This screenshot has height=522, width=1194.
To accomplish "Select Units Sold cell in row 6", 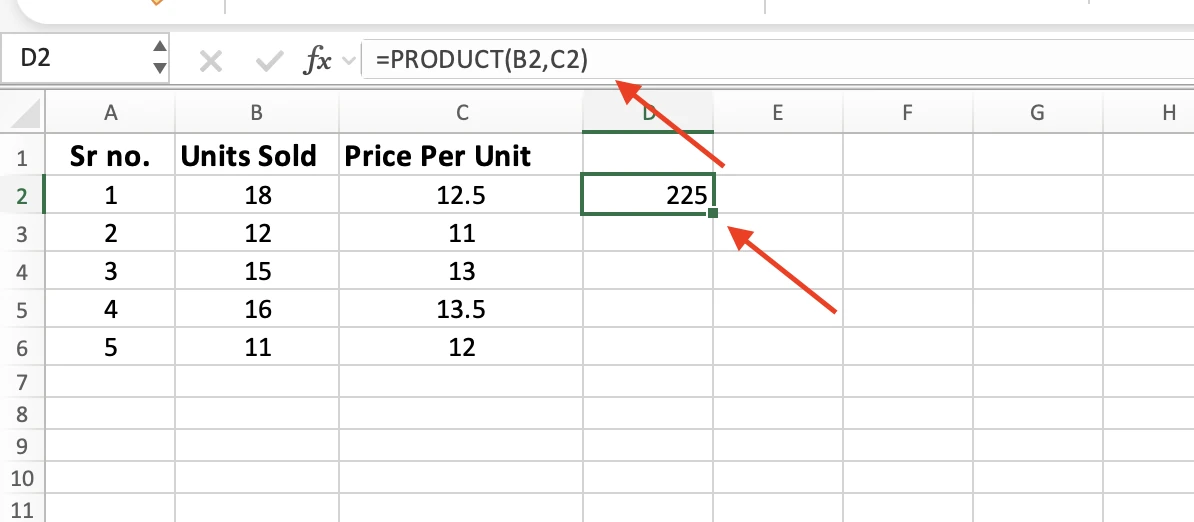I will (x=257, y=347).
